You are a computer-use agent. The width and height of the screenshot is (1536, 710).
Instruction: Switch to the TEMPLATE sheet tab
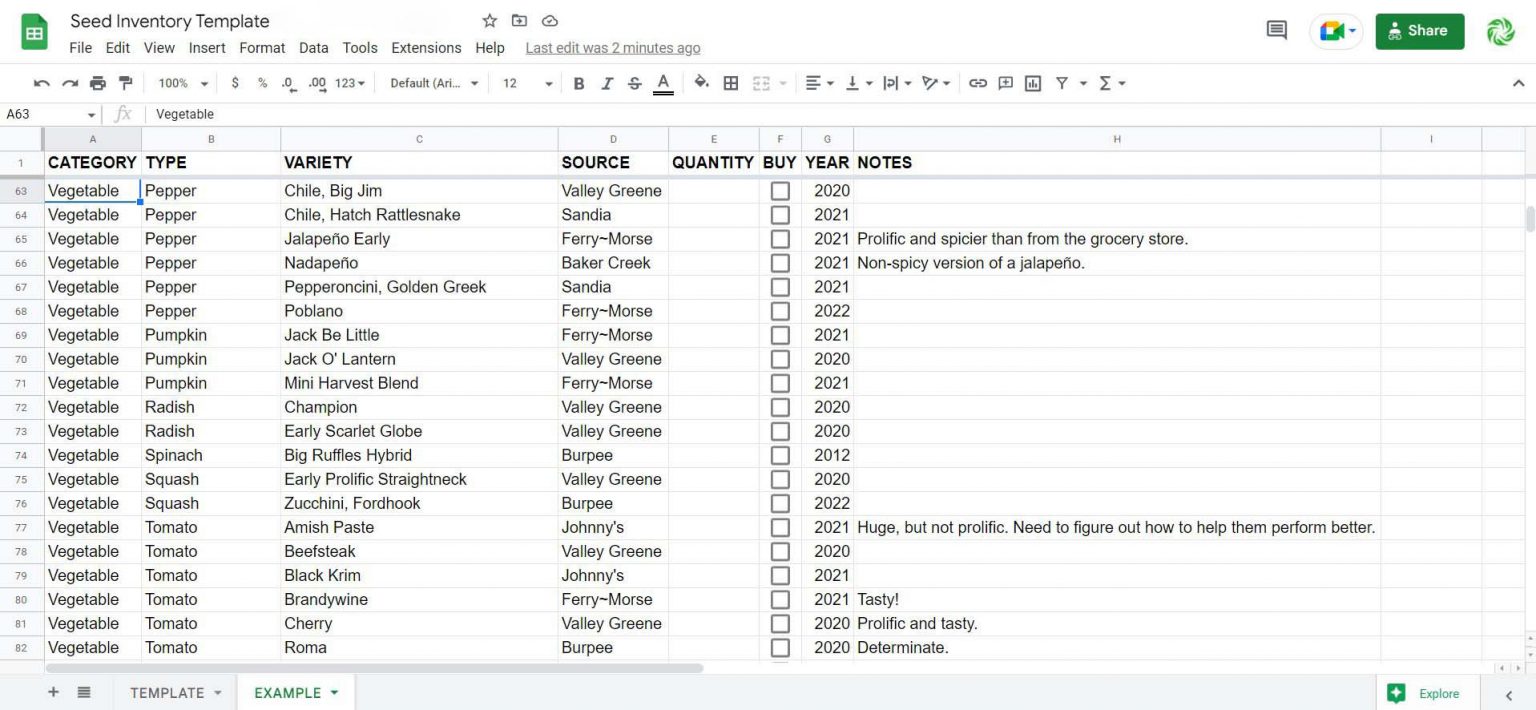(165, 692)
